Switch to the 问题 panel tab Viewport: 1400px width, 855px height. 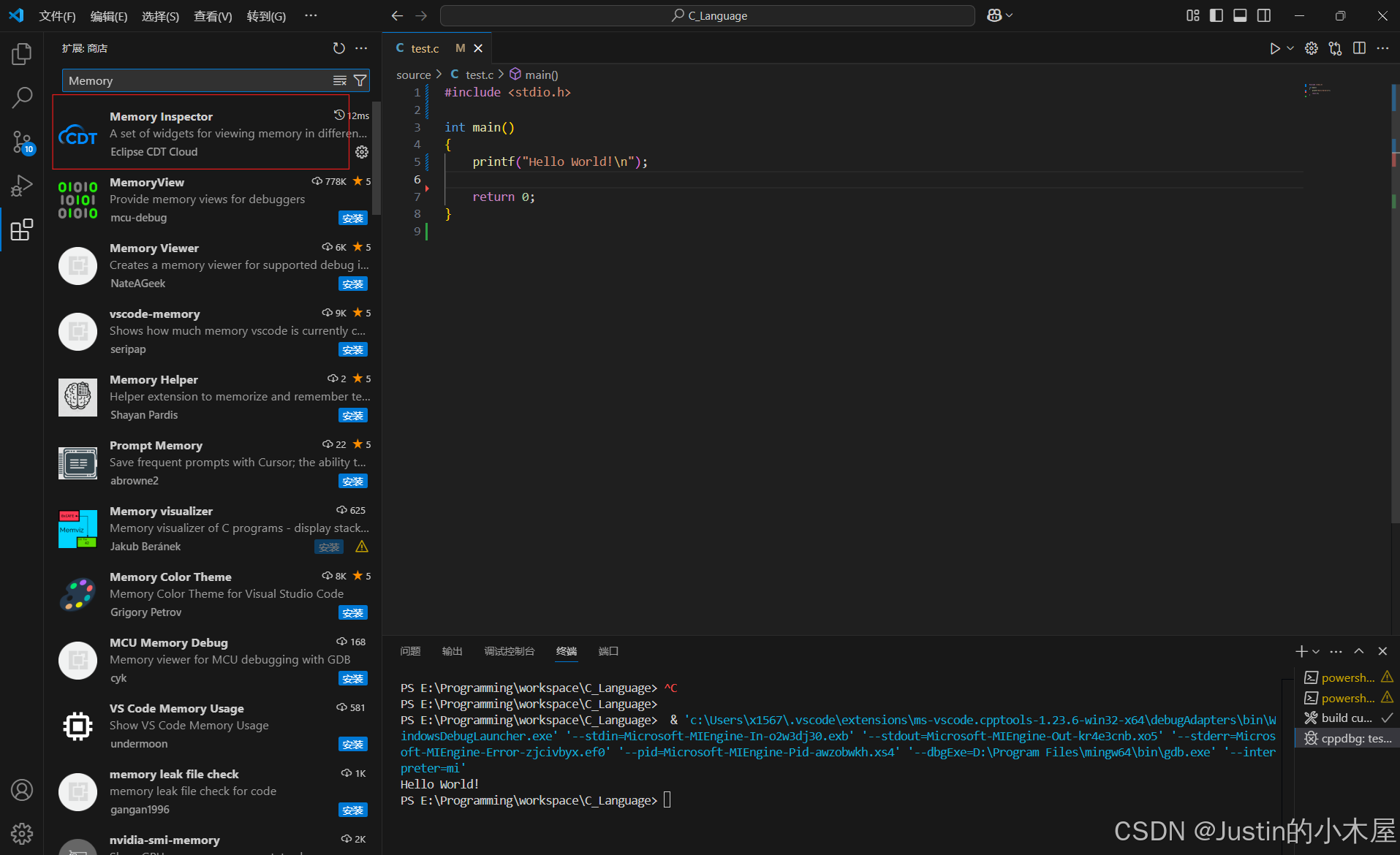coord(411,651)
